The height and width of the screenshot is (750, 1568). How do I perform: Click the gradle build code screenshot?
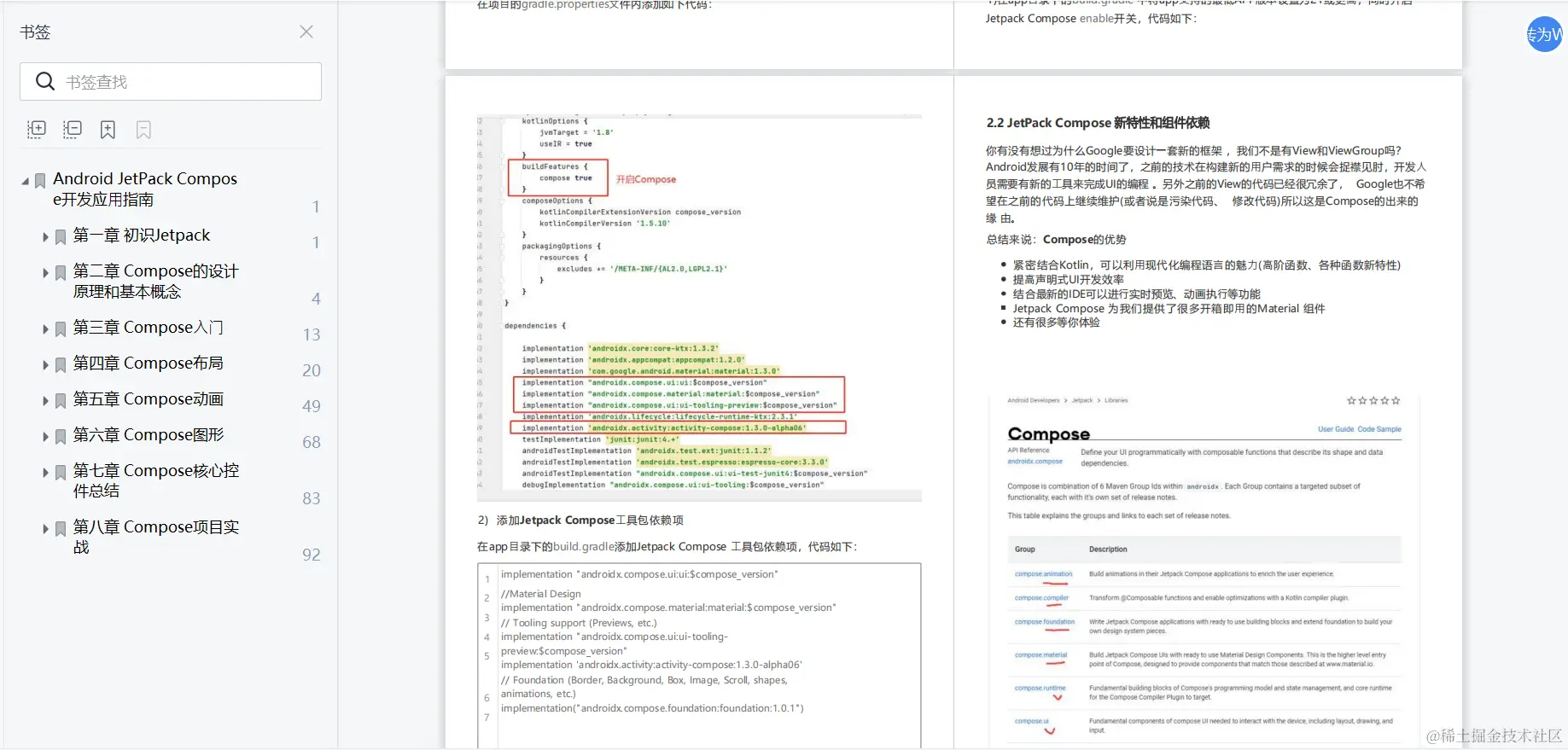tap(699, 308)
